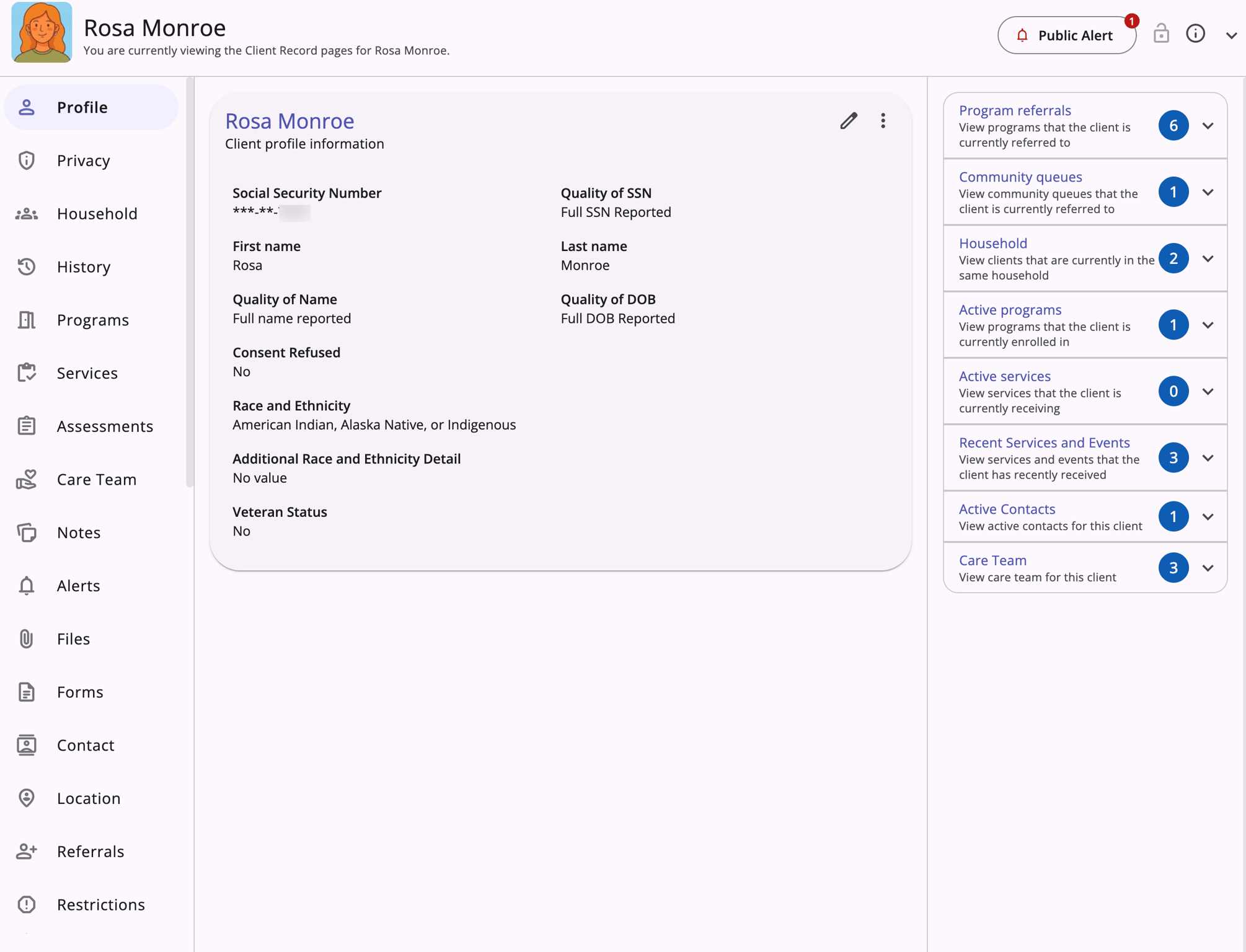The height and width of the screenshot is (952, 1246).
Task: Open the three-dot more options menu
Action: tap(883, 121)
